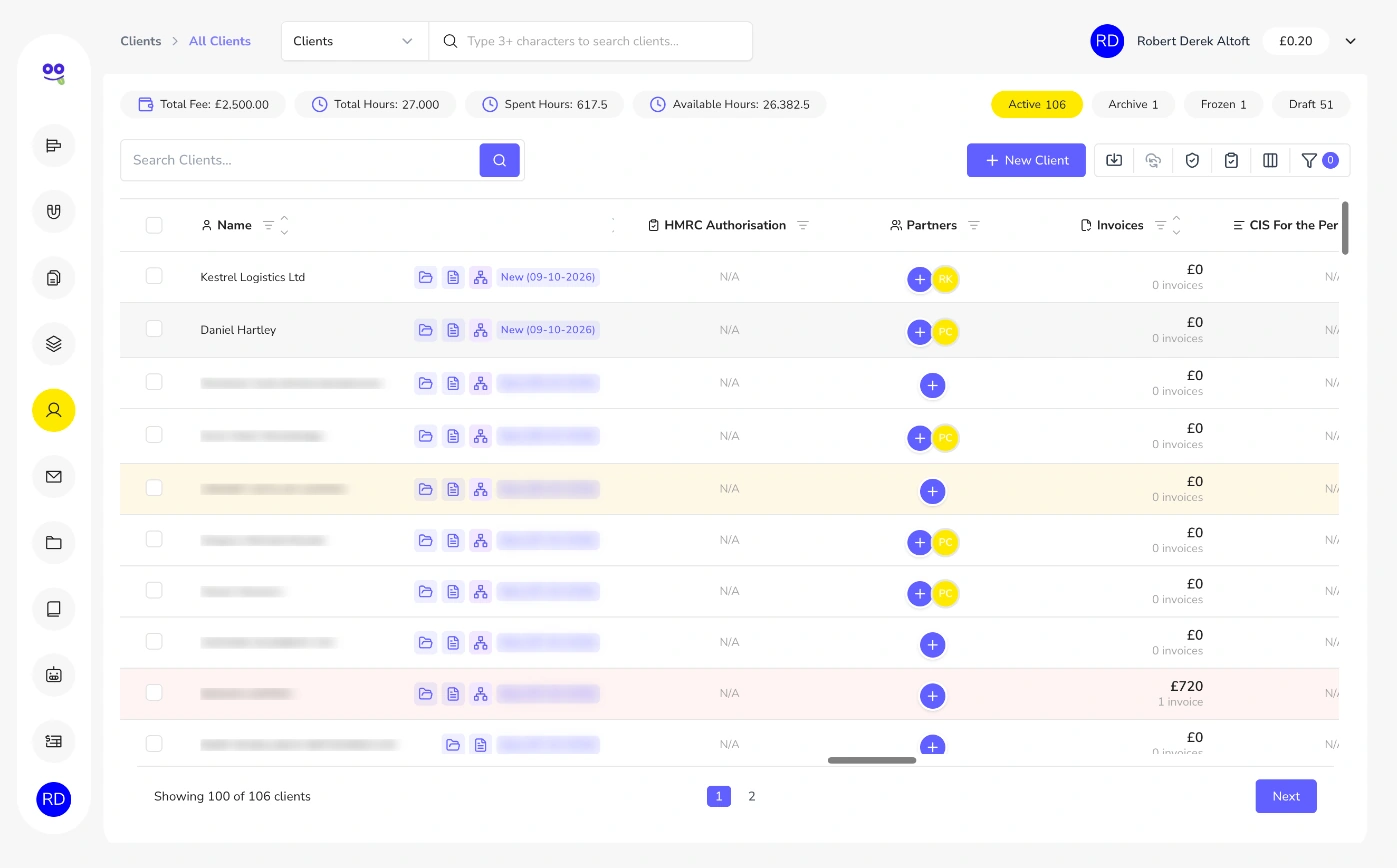Open the folder icon in the sidebar
The width and height of the screenshot is (1397, 868).
(x=54, y=542)
